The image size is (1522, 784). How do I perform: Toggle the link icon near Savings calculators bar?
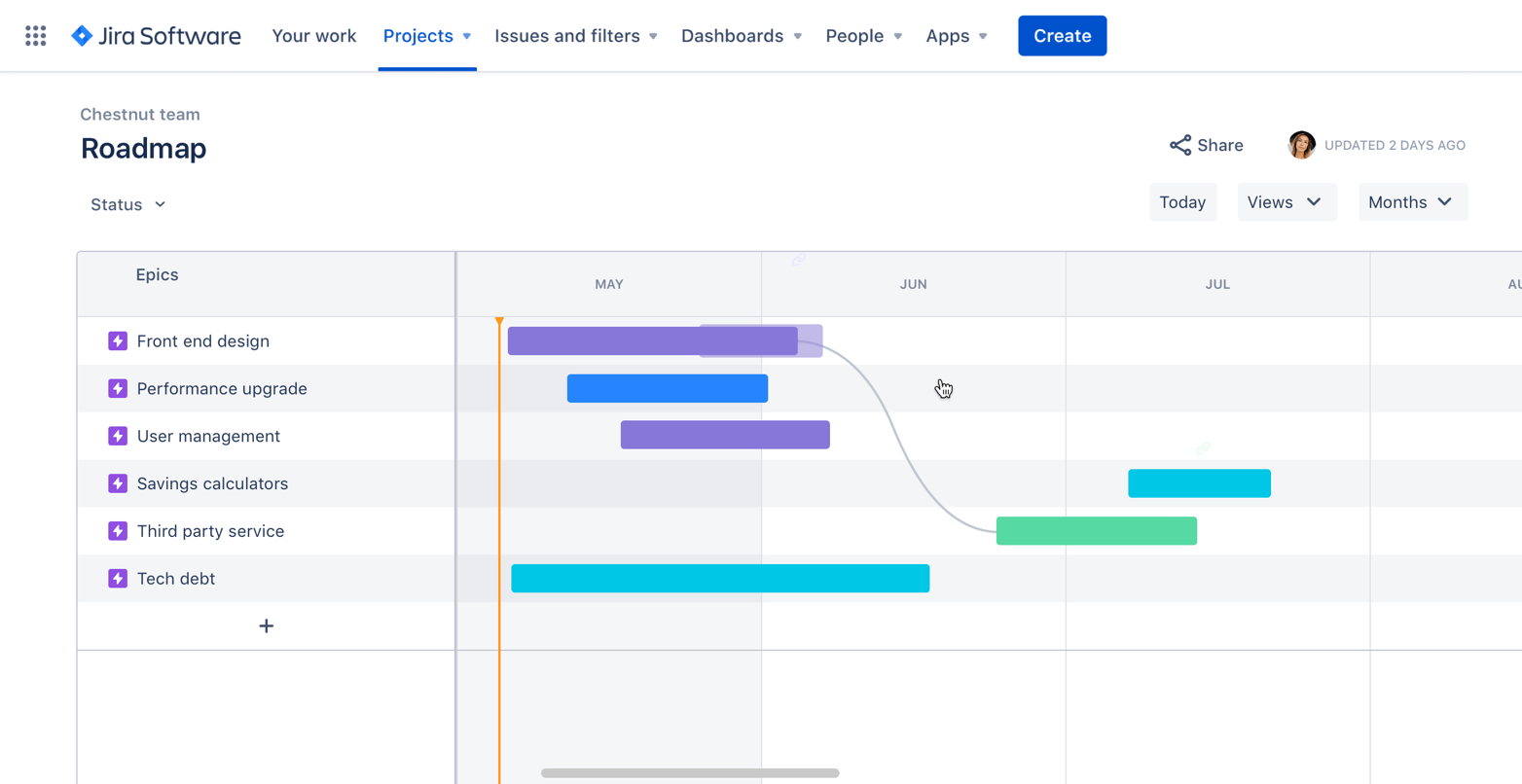pyautogui.click(x=1203, y=447)
